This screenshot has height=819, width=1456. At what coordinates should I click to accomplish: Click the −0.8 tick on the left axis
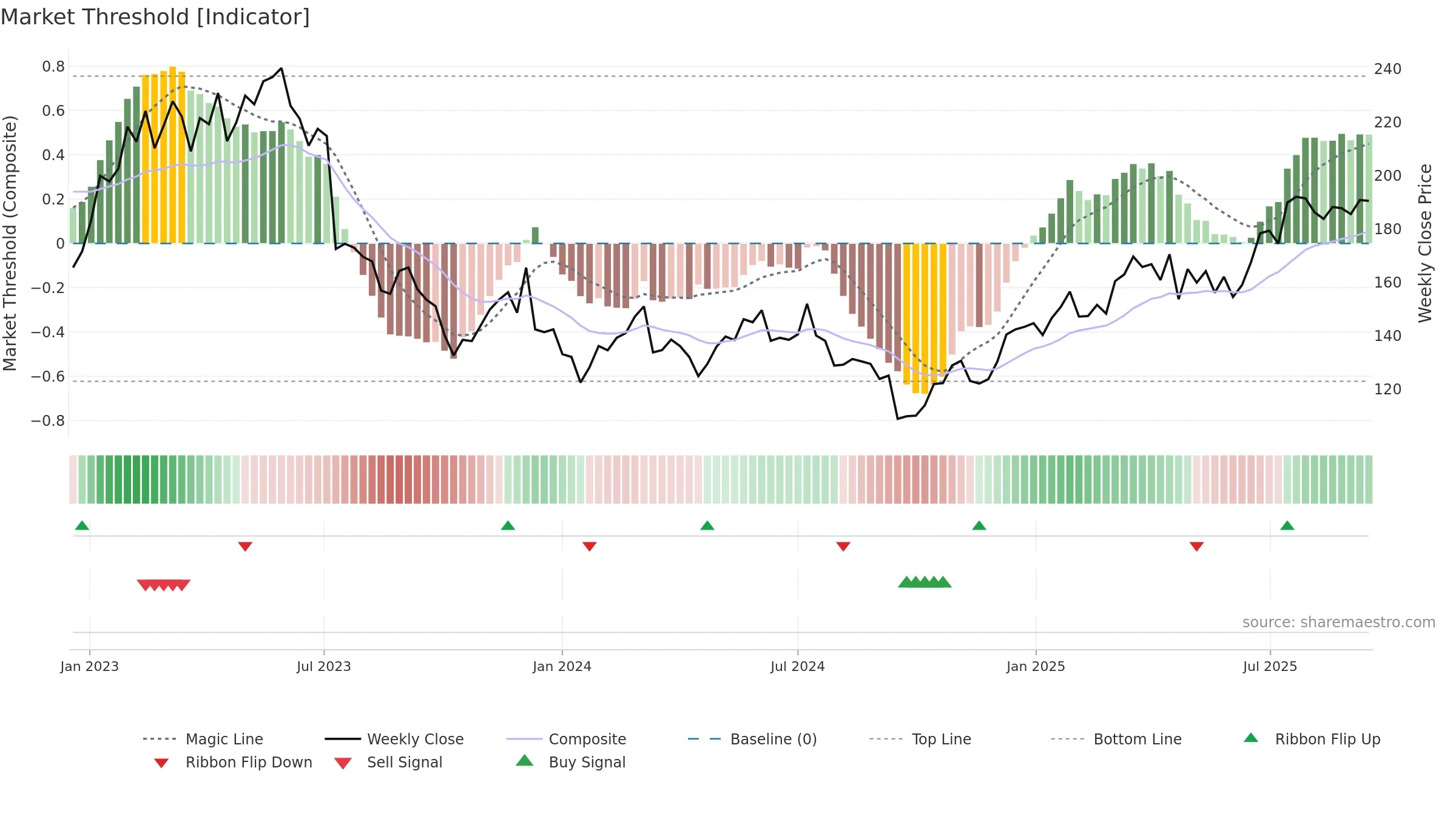point(48,421)
